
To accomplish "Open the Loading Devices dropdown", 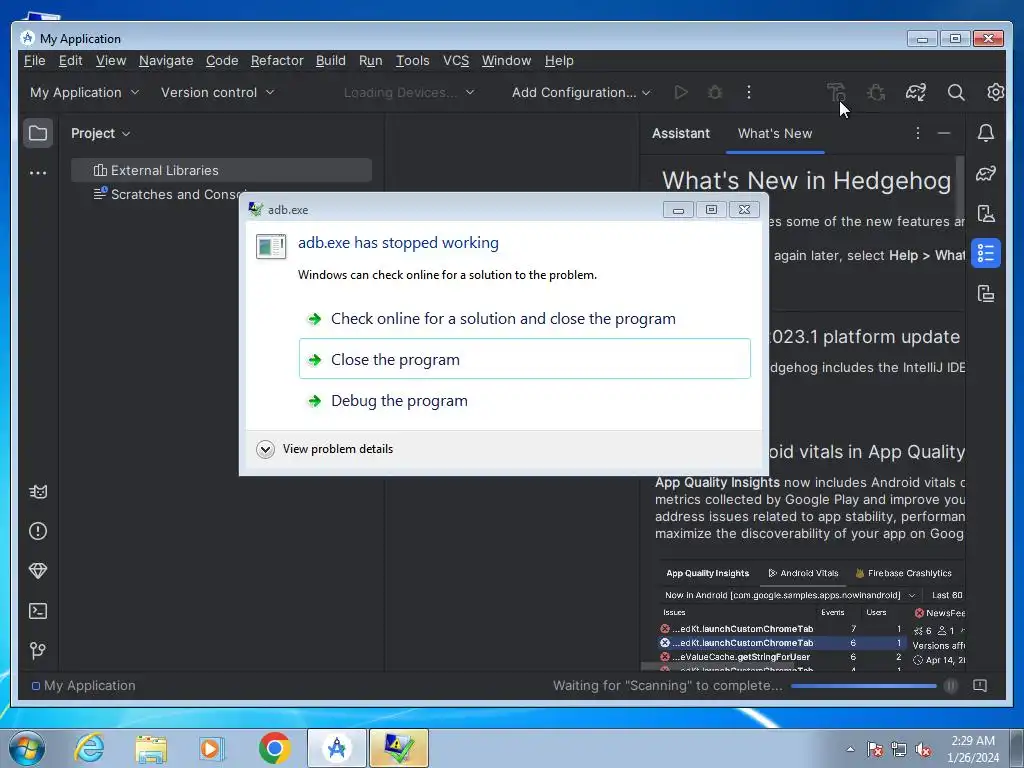I will pos(409,92).
